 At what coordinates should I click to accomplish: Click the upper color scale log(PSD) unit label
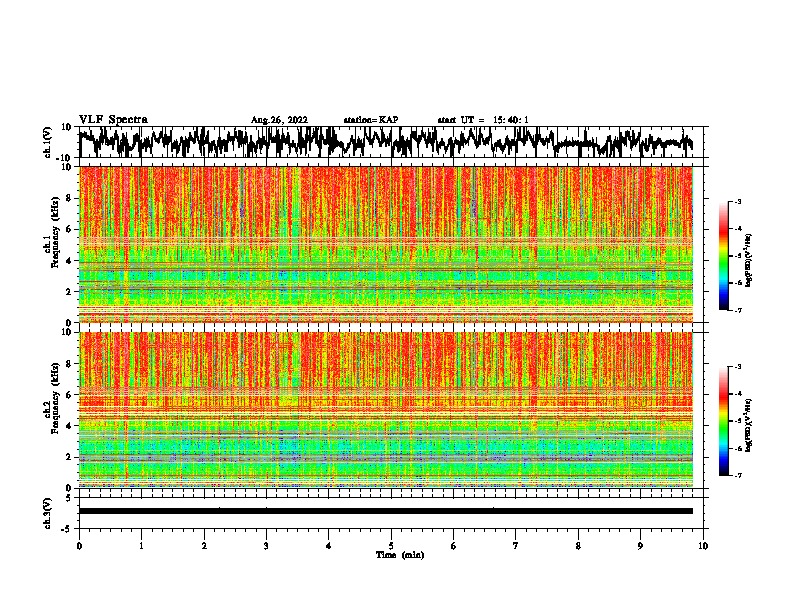(x=749, y=260)
